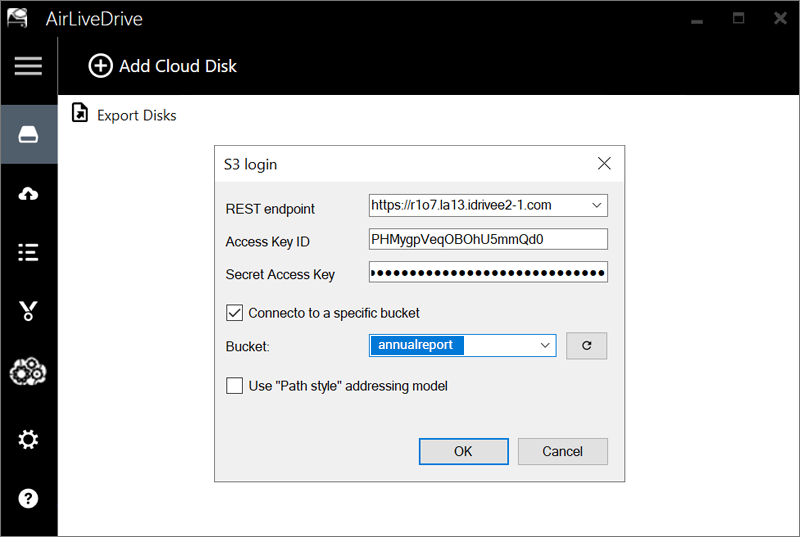
Task: Expand the Bucket dropdown arrow
Action: coord(545,345)
